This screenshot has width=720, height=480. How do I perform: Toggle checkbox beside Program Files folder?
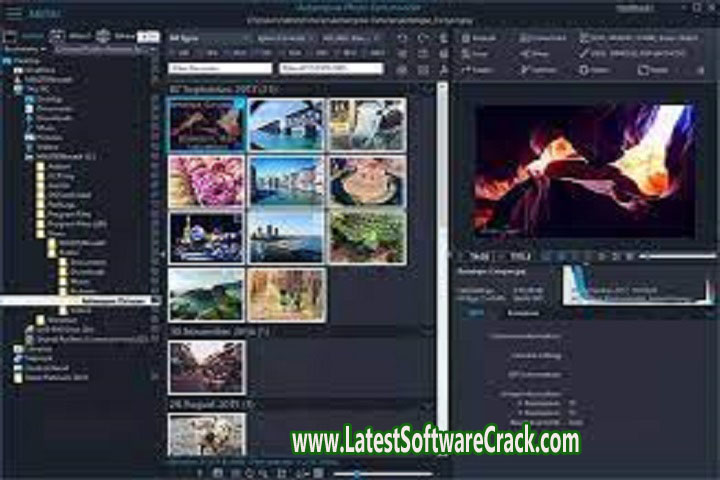154,212
